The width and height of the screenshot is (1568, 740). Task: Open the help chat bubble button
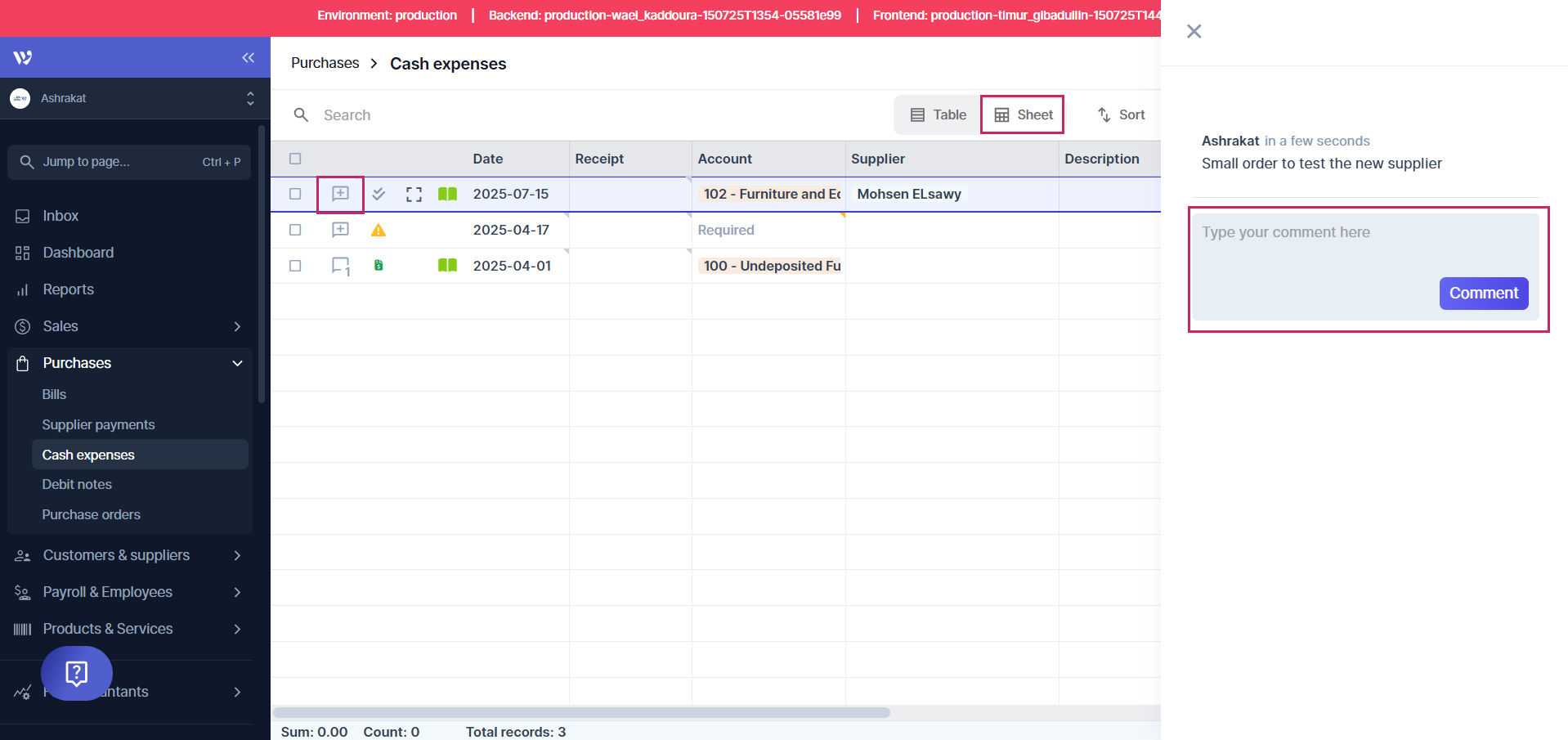[77, 673]
